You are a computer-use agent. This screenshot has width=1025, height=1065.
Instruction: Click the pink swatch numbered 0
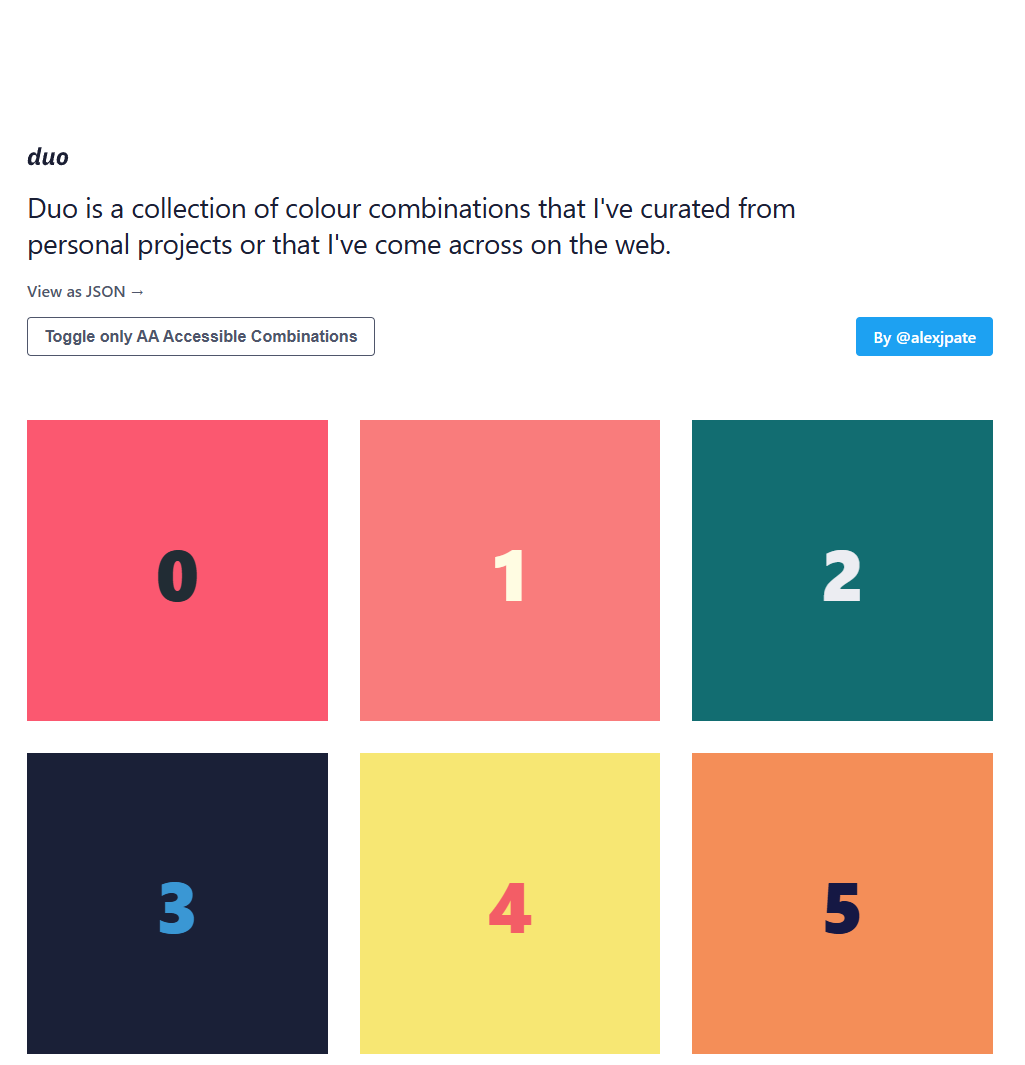click(x=177, y=570)
